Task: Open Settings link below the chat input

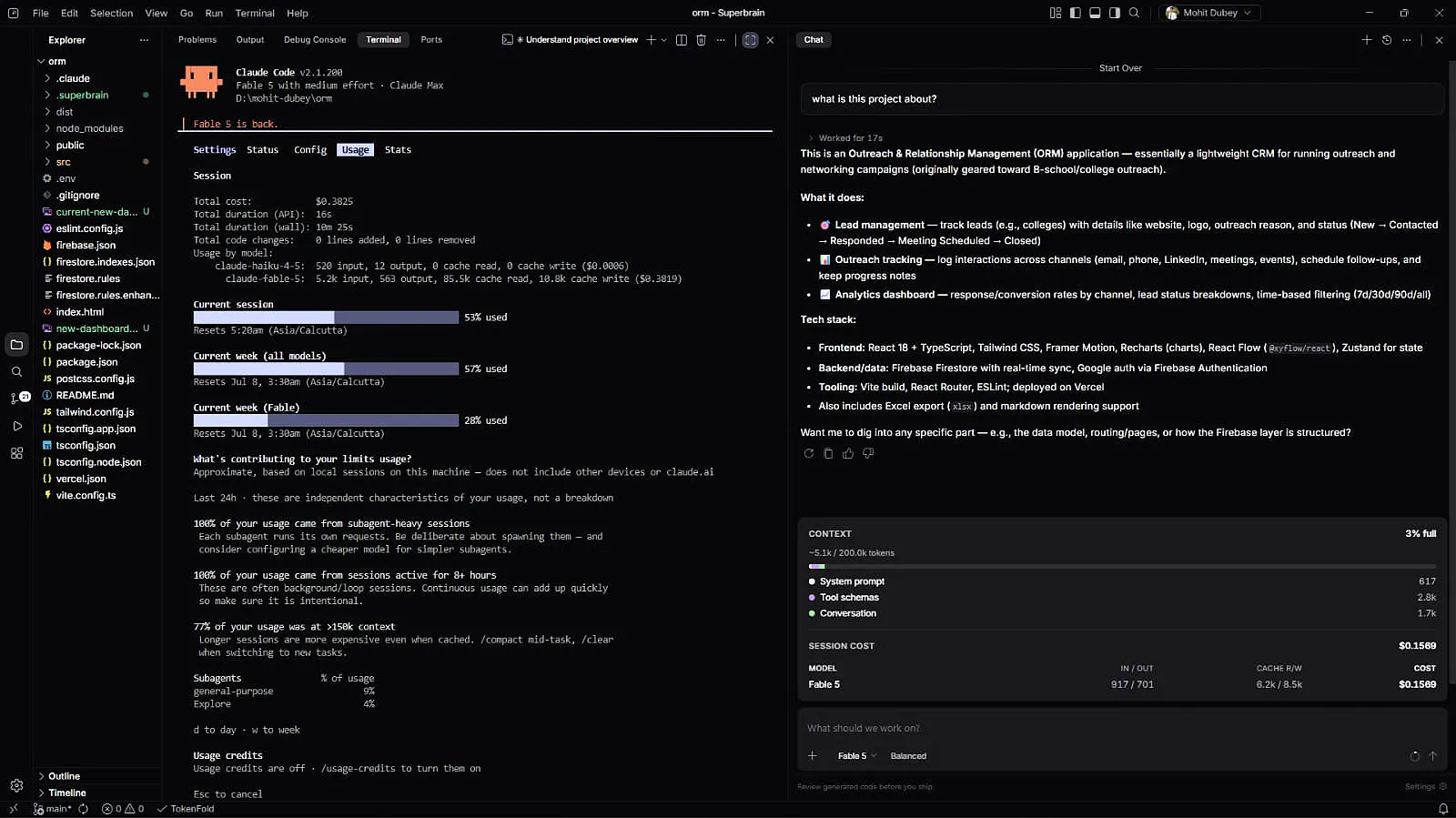Action: pyautogui.click(x=1425, y=787)
